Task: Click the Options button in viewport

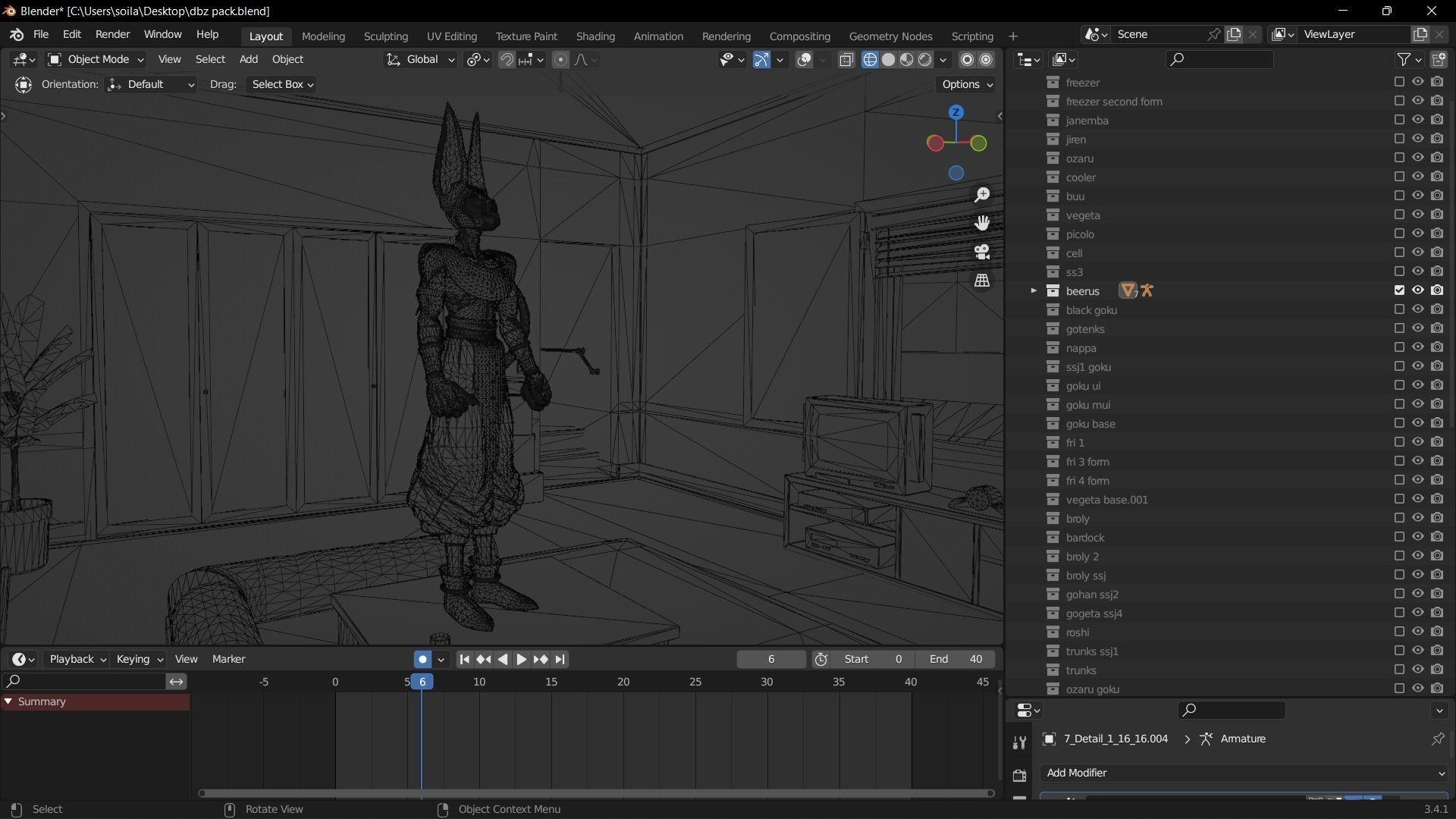Action: tap(967, 84)
